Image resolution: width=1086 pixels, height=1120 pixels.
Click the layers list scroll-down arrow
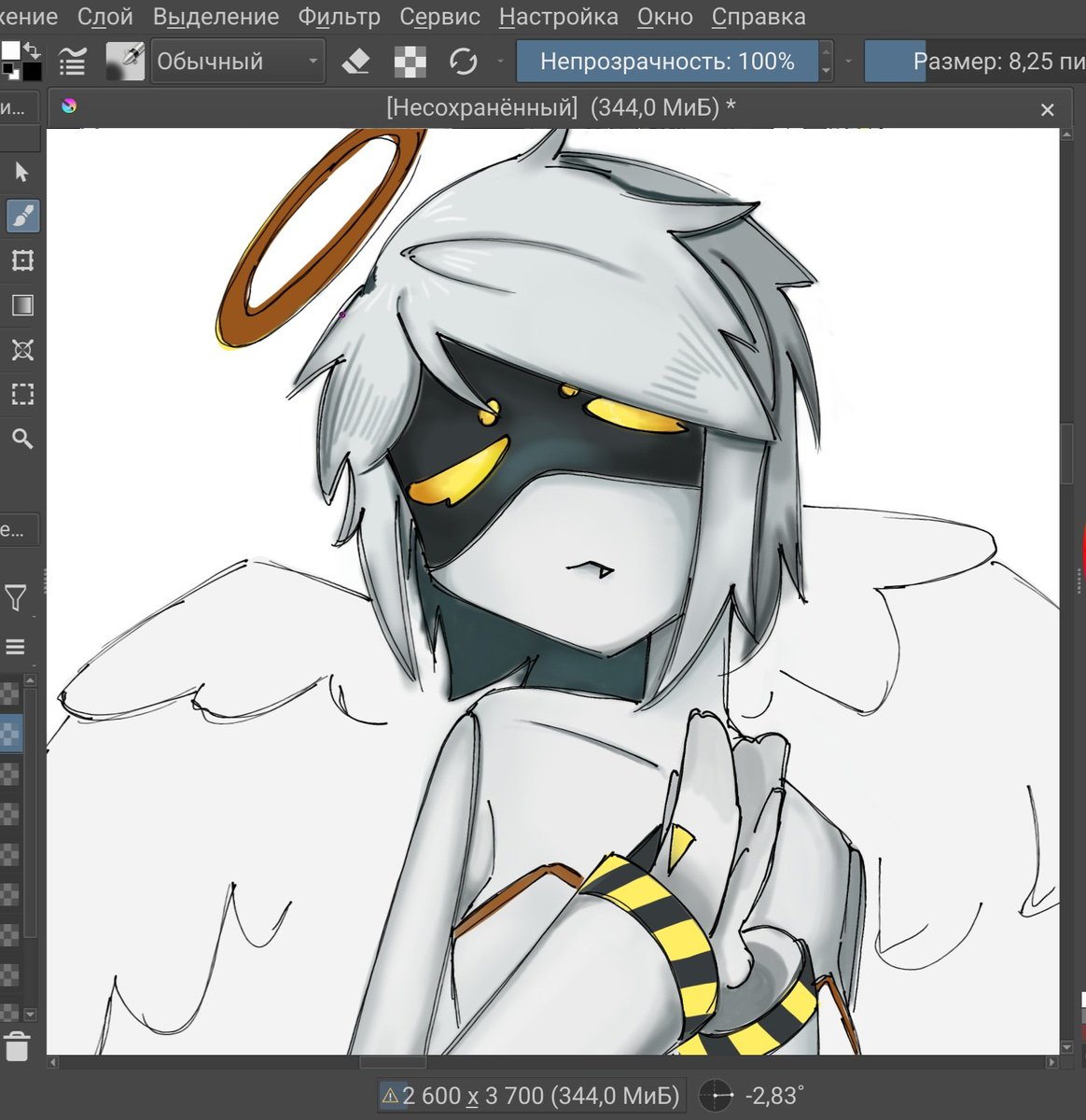coord(30,1015)
